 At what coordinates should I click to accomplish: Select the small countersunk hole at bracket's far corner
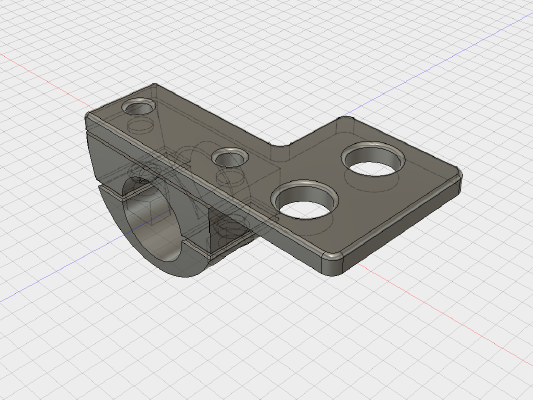tap(139, 106)
